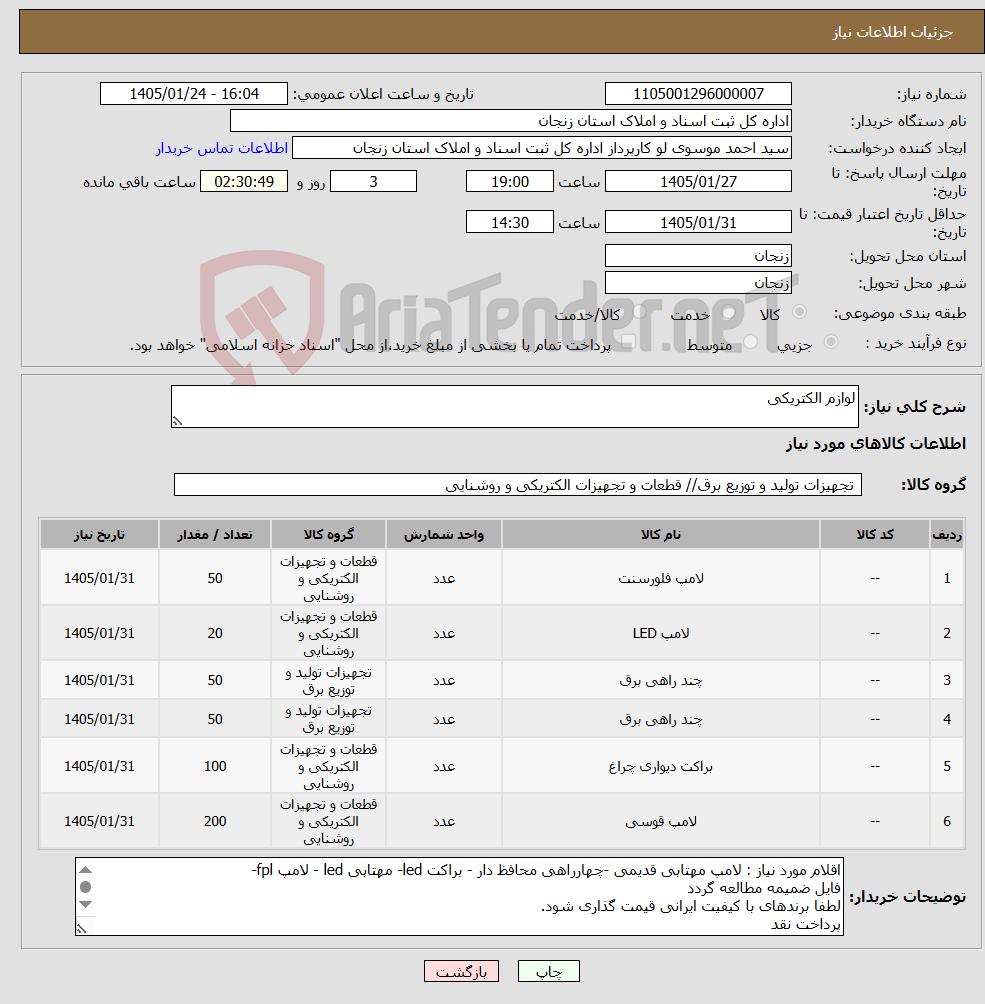Click the ردیف column header
Viewport: 985px width, 1004px height.
(947, 535)
